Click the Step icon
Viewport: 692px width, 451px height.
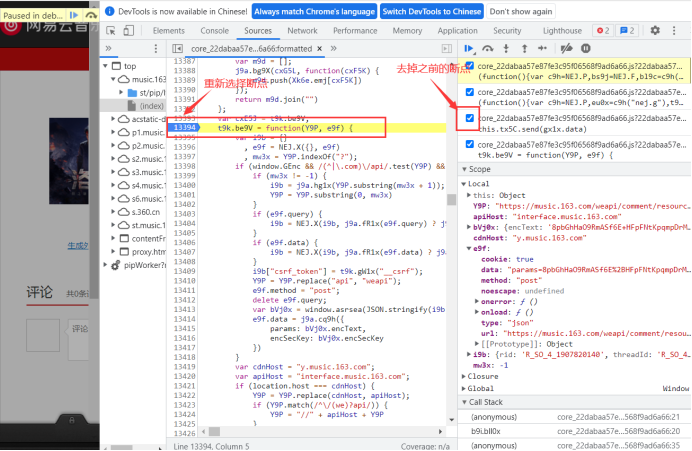542,49
